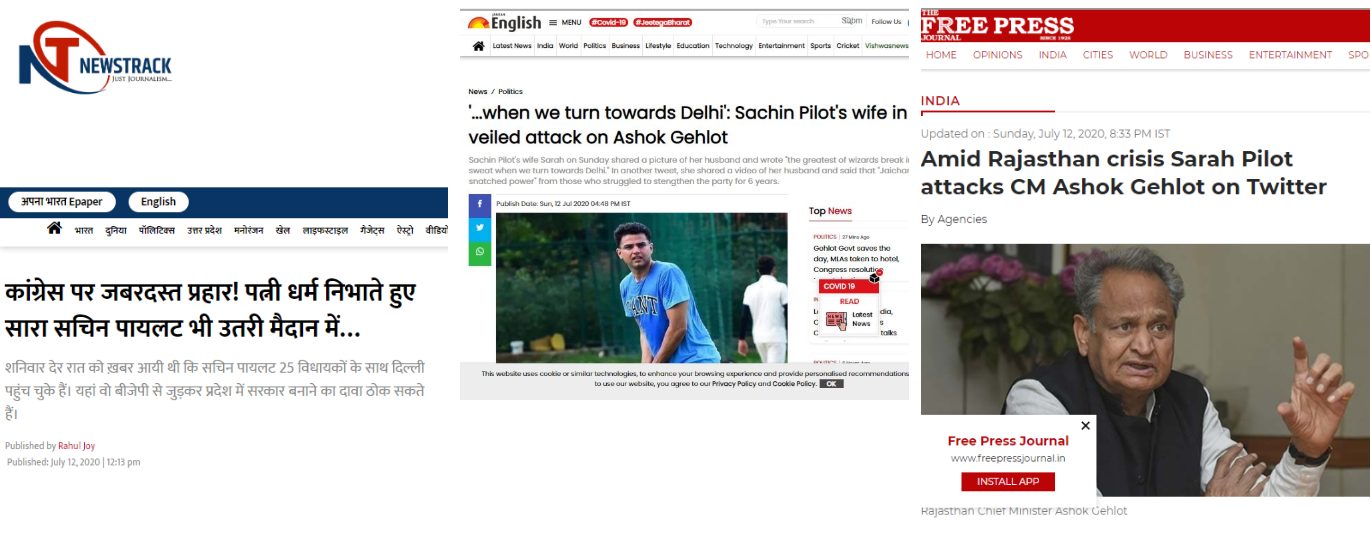The image size is (1371, 534).
Task: Click the Free Press Journal logo
Action: (x=997, y=26)
